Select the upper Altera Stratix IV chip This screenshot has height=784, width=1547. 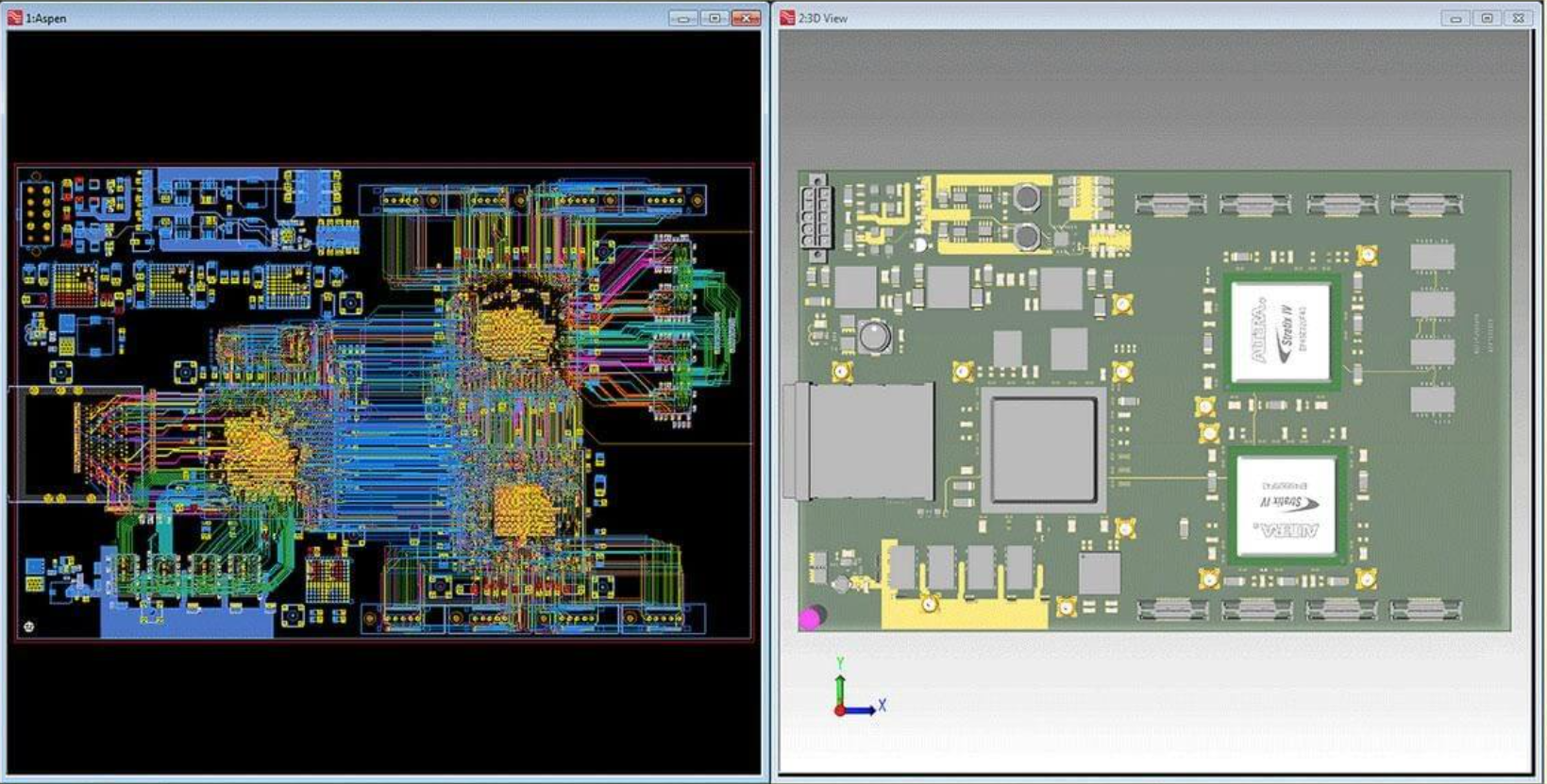click(x=1282, y=331)
